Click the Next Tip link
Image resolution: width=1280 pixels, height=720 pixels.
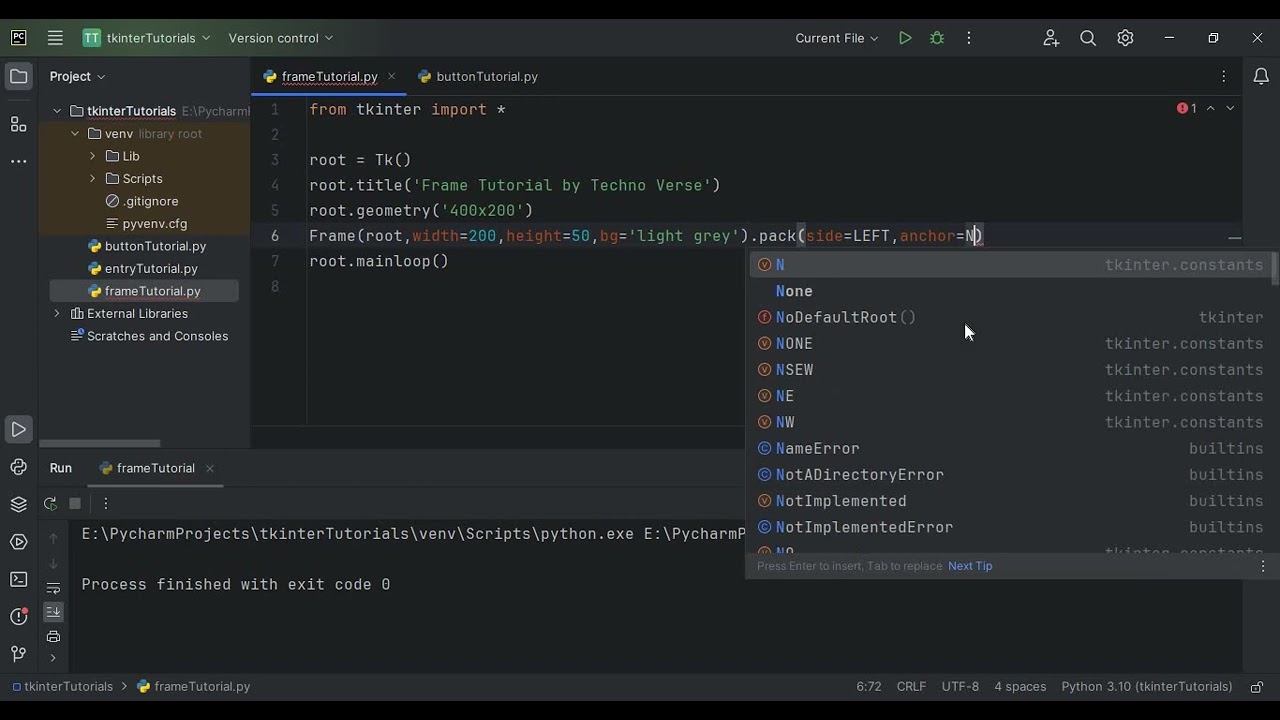(x=970, y=566)
